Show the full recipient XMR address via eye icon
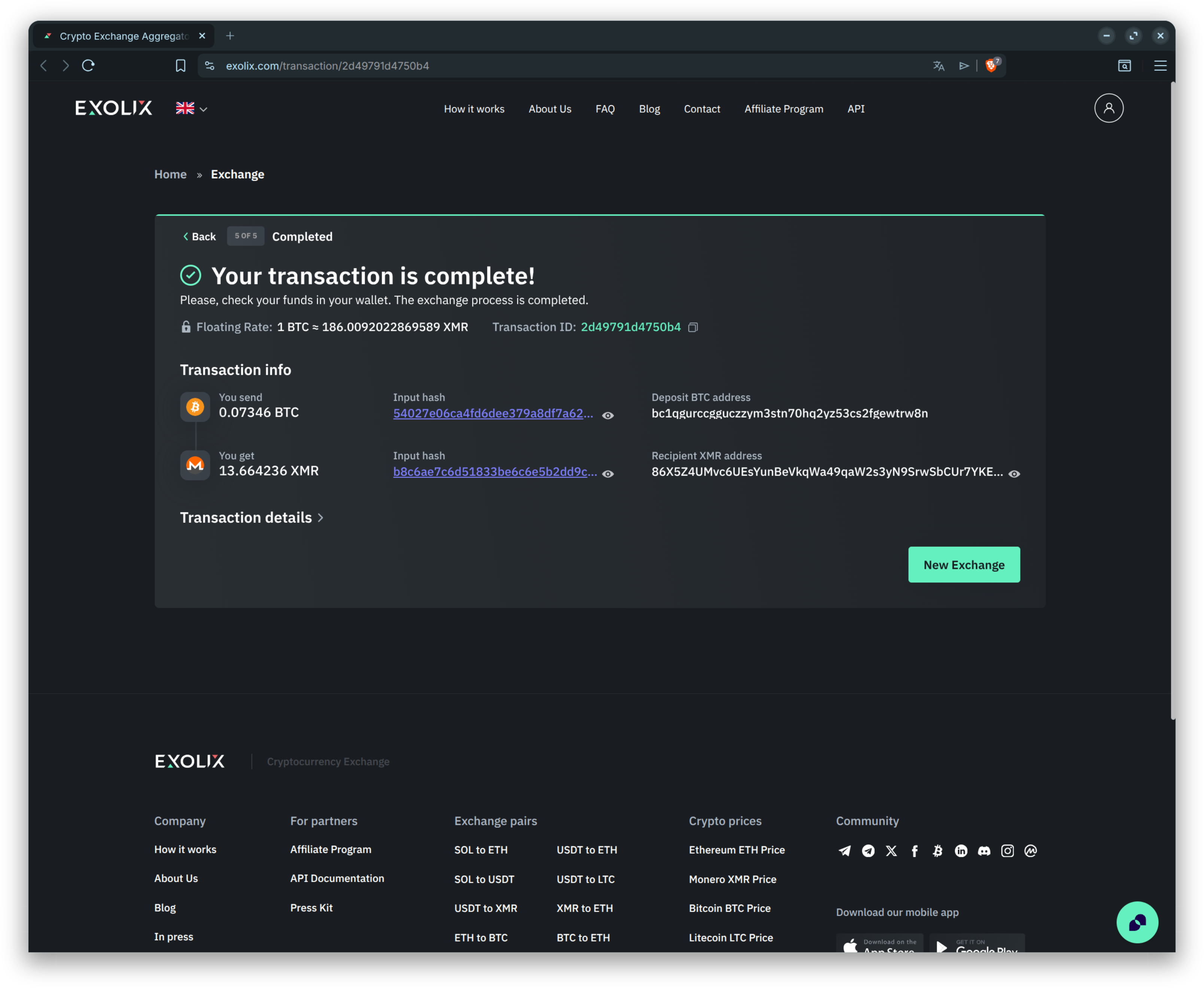 pos(1014,473)
